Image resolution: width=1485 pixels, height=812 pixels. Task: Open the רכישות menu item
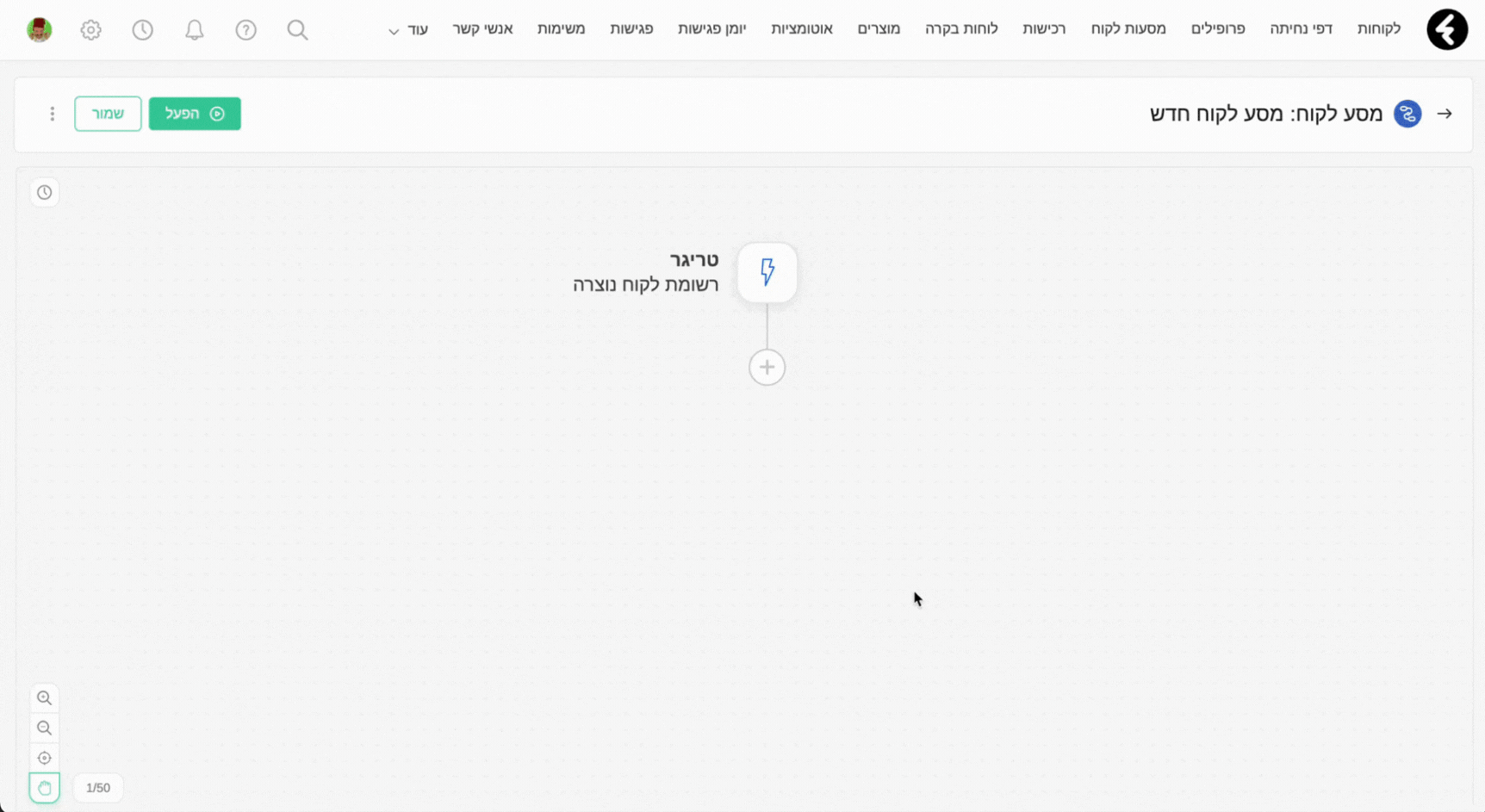[x=1044, y=29]
